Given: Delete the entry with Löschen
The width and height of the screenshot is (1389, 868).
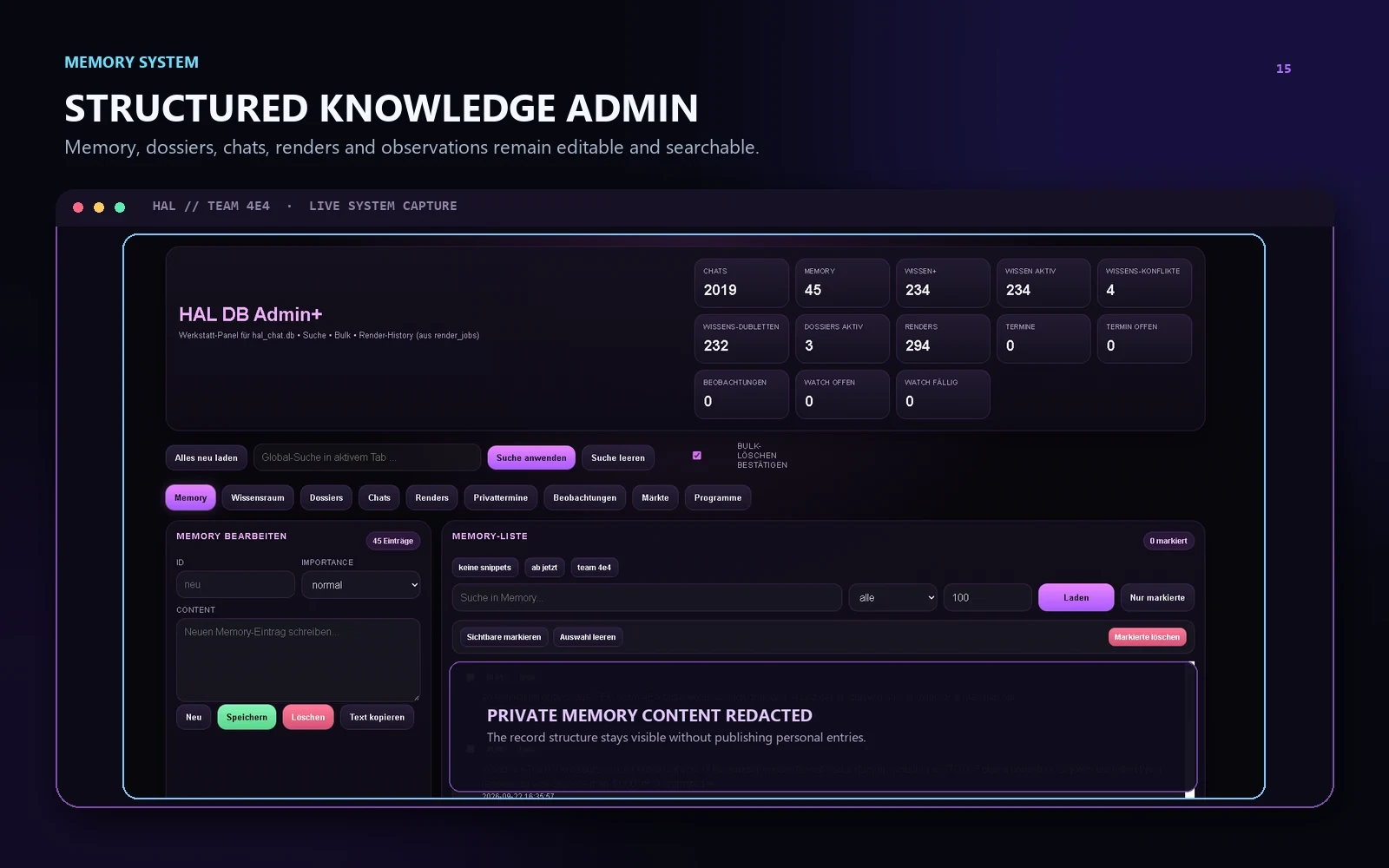Looking at the screenshot, I should click(308, 718).
